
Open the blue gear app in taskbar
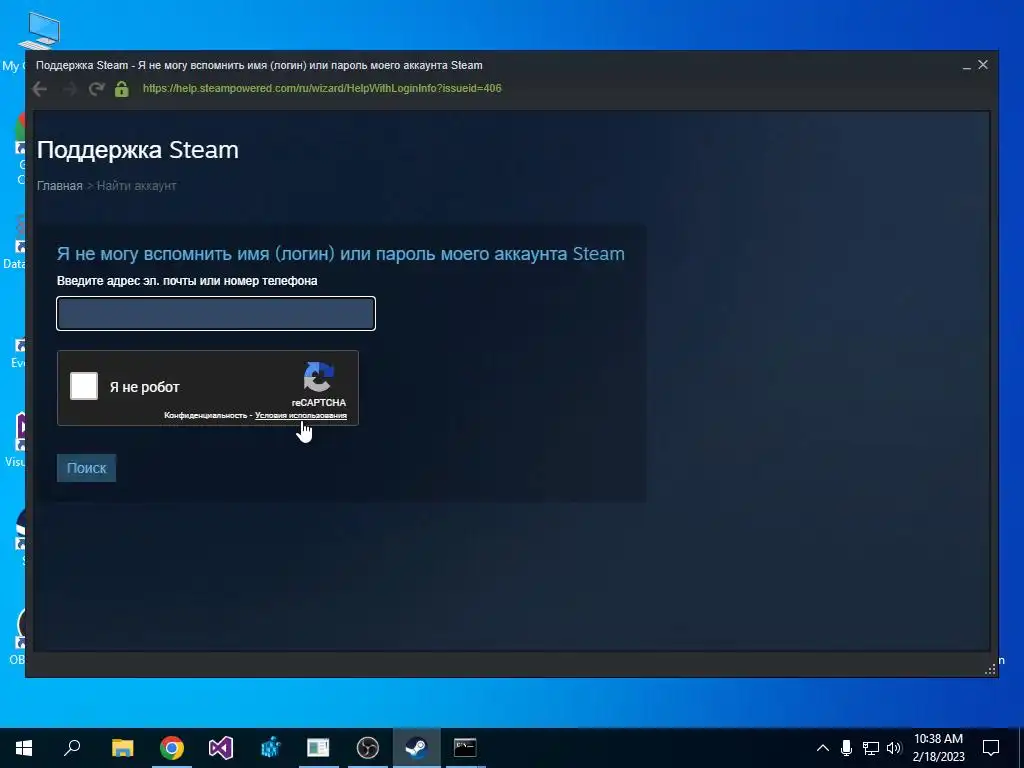coord(270,748)
